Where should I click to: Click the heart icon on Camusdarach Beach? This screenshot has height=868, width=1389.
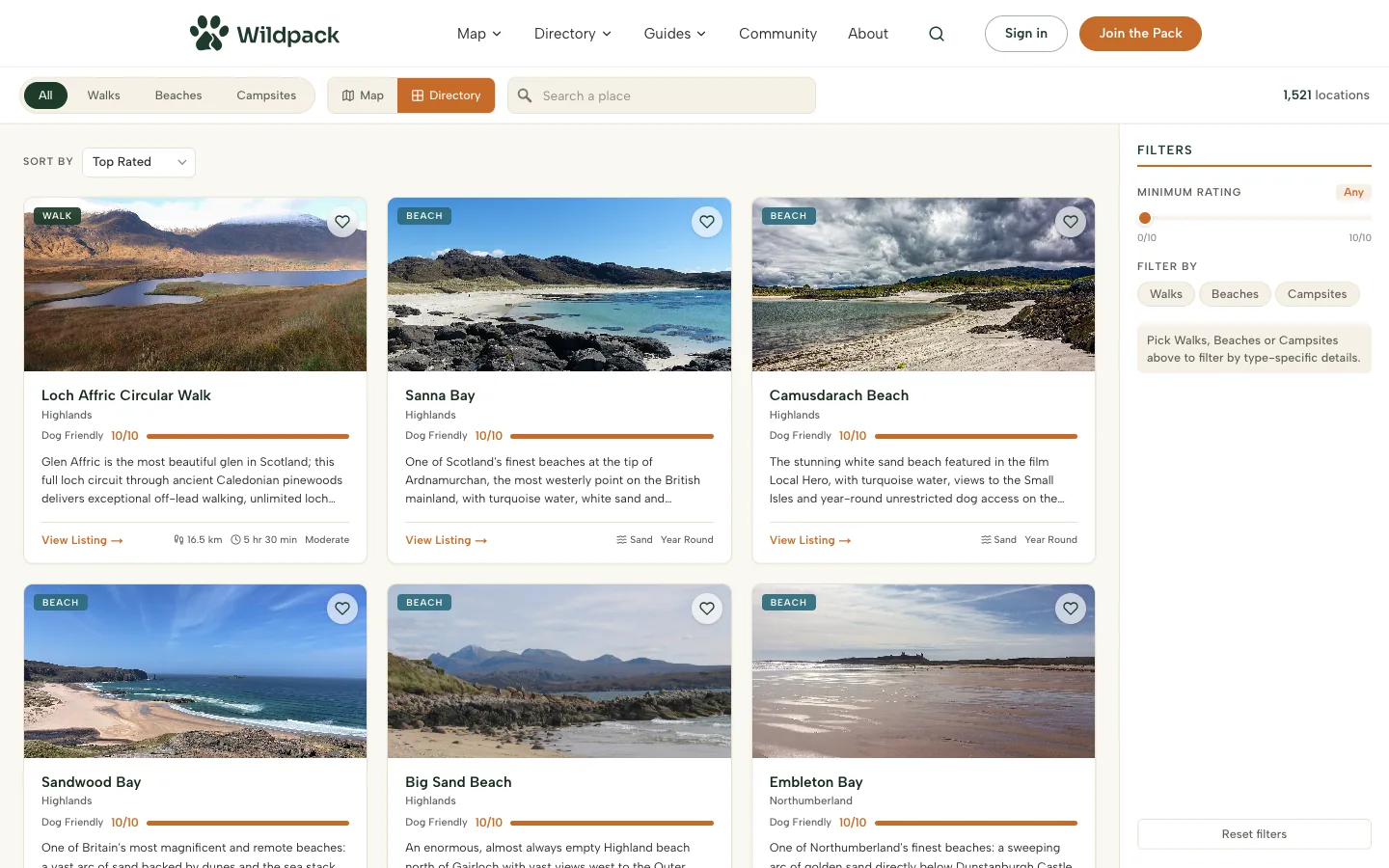coord(1071,222)
